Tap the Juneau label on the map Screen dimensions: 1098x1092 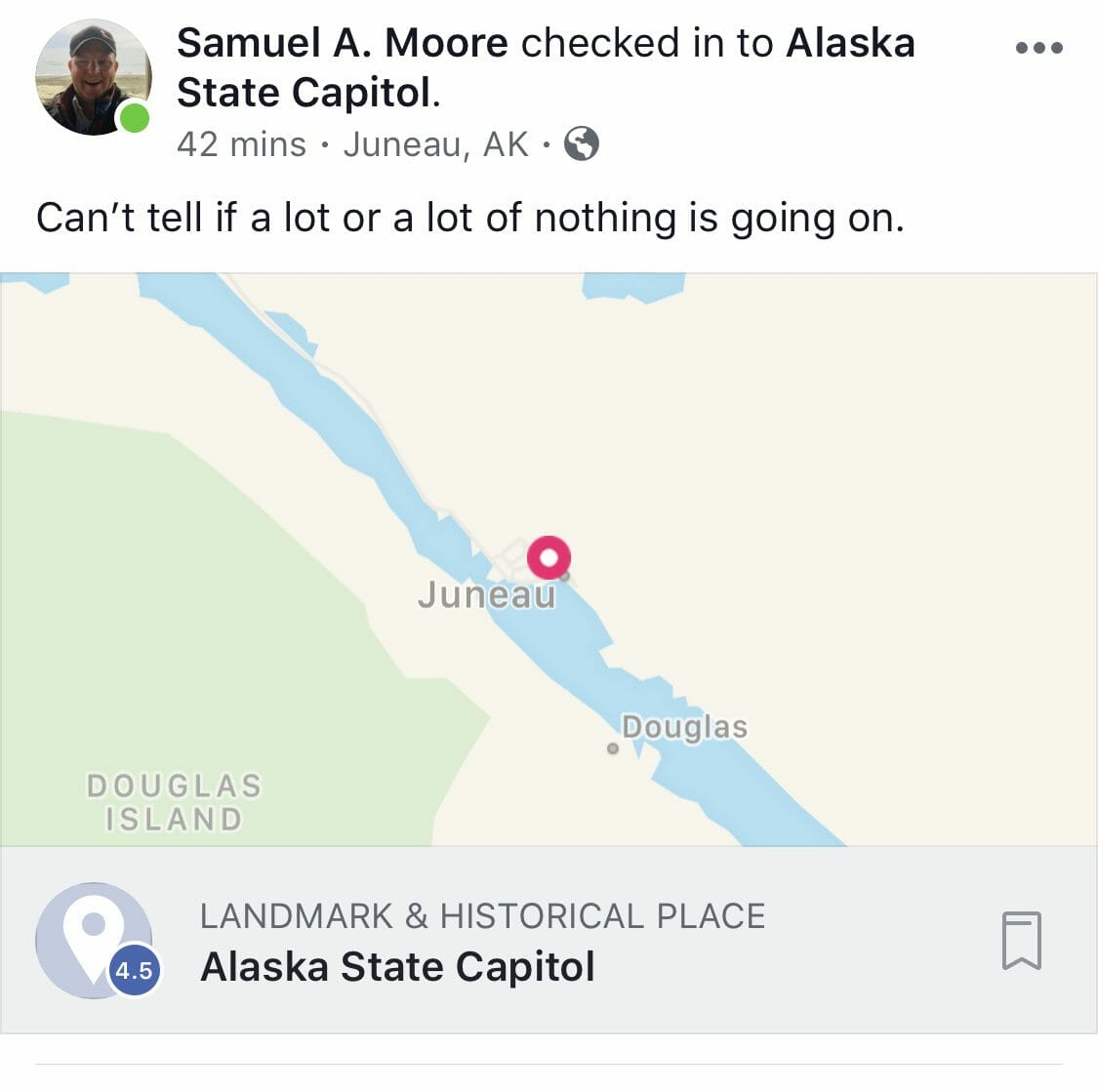pos(487,595)
